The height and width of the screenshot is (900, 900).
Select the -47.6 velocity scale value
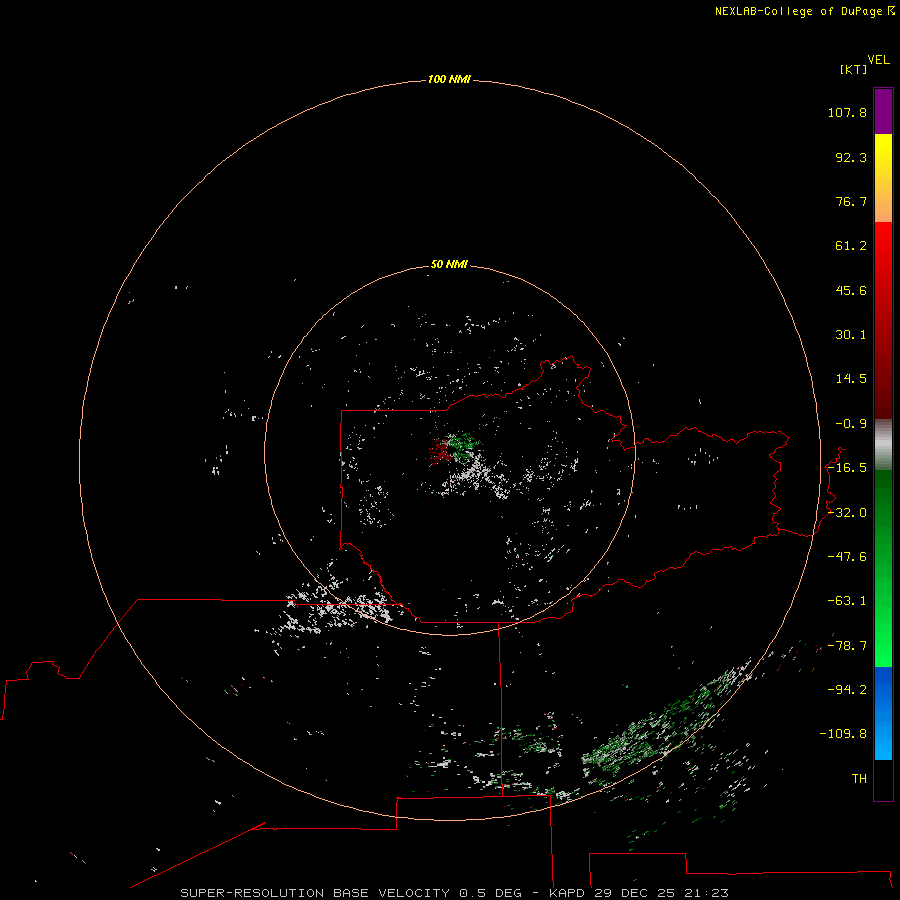(847, 557)
